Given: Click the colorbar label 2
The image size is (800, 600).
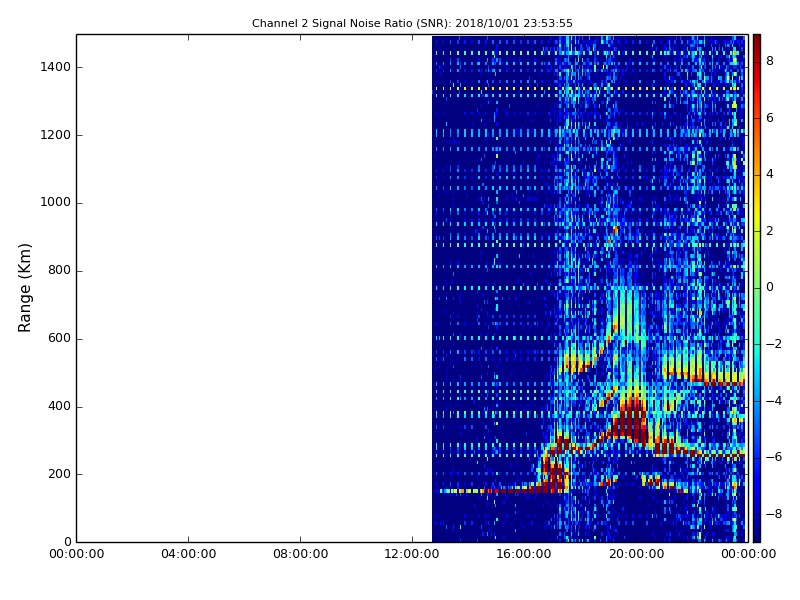Looking at the screenshot, I should [x=770, y=231].
